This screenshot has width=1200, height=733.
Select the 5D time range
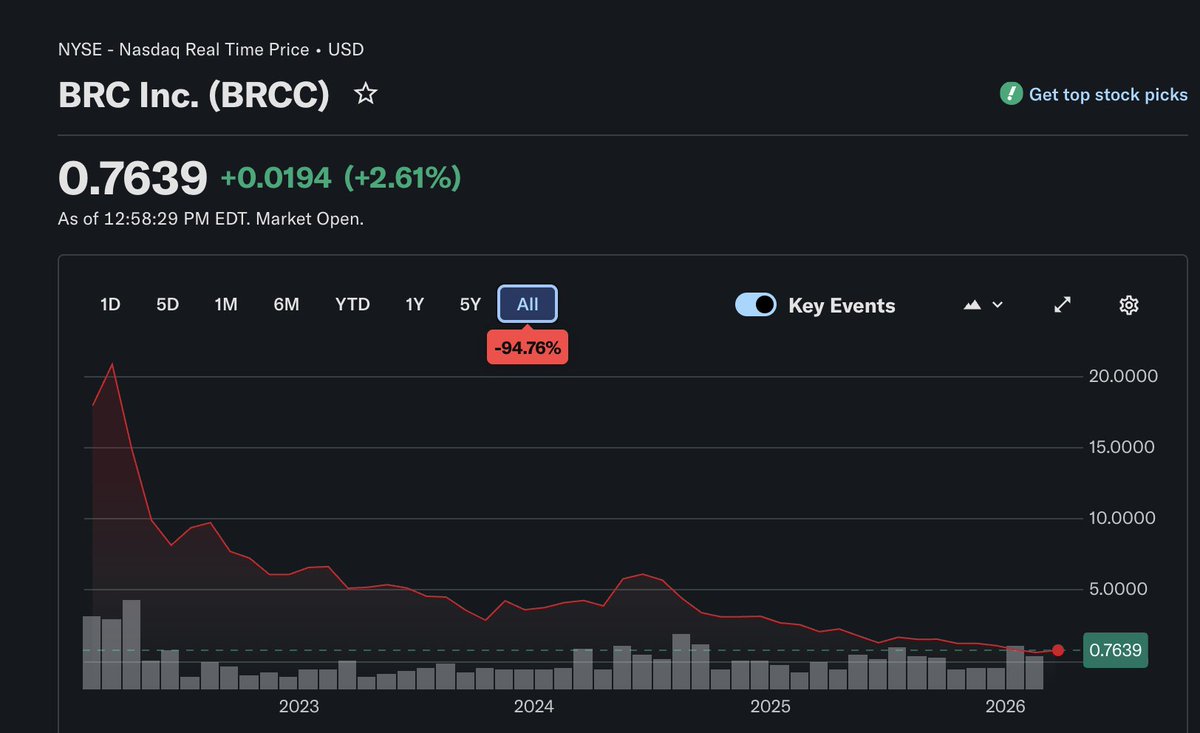click(x=167, y=305)
